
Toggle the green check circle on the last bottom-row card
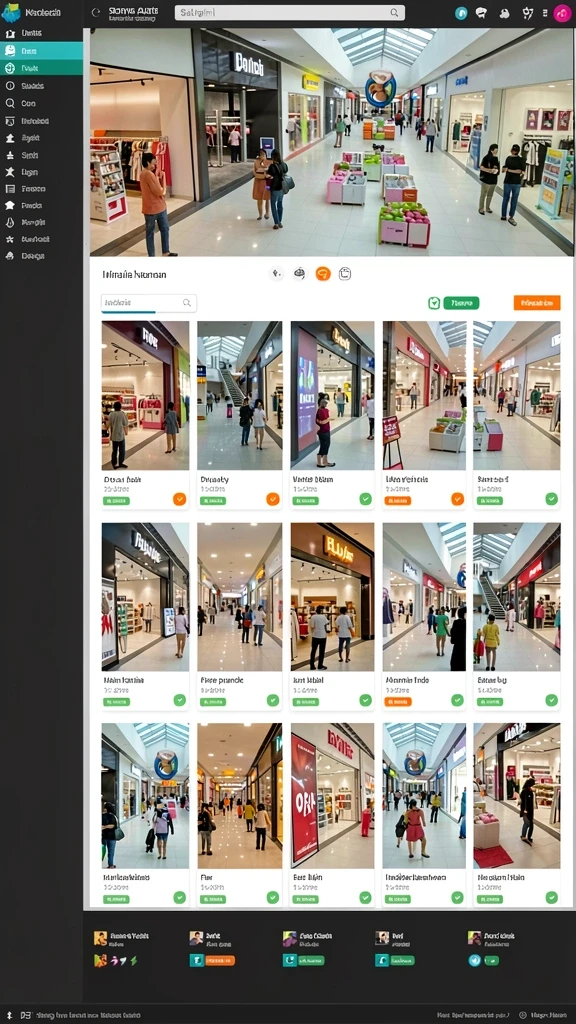pyautogui.click(x=552, y=897)
